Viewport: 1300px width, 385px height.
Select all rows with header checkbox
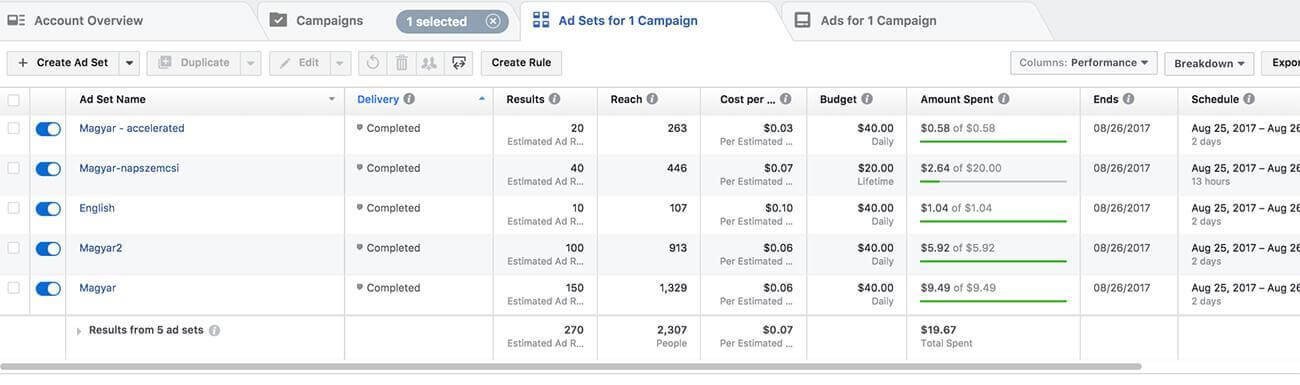[13, 100]
